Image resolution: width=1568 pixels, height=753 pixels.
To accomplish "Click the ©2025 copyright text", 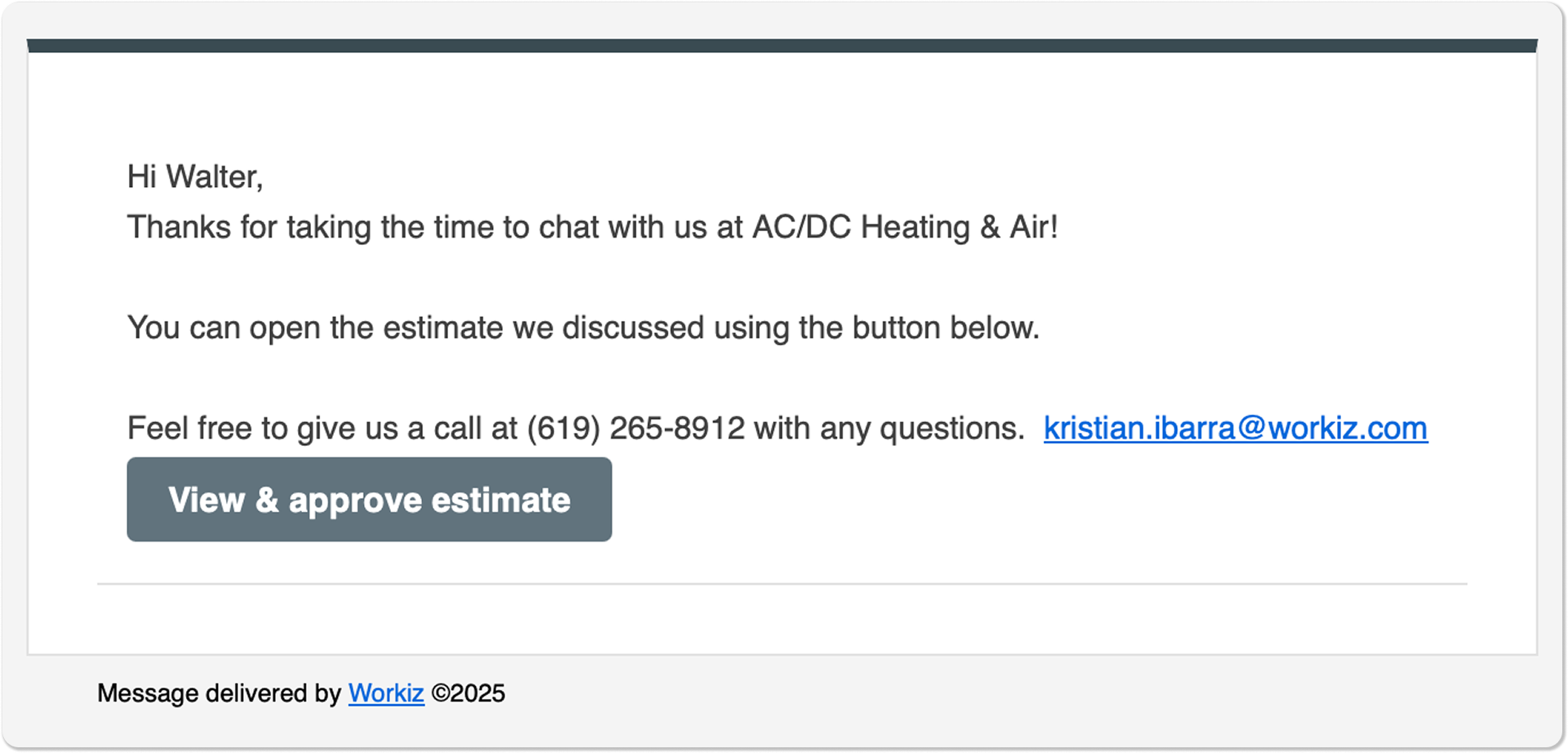I will pyautogui.click(x=469, y=693).
